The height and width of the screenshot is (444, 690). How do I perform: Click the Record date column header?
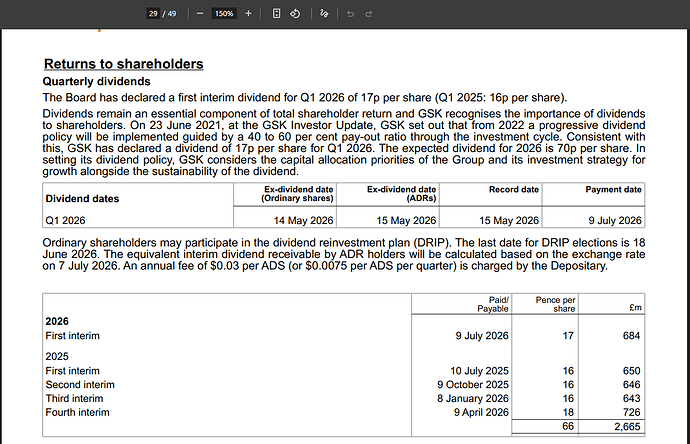click(x=514, y=190)
